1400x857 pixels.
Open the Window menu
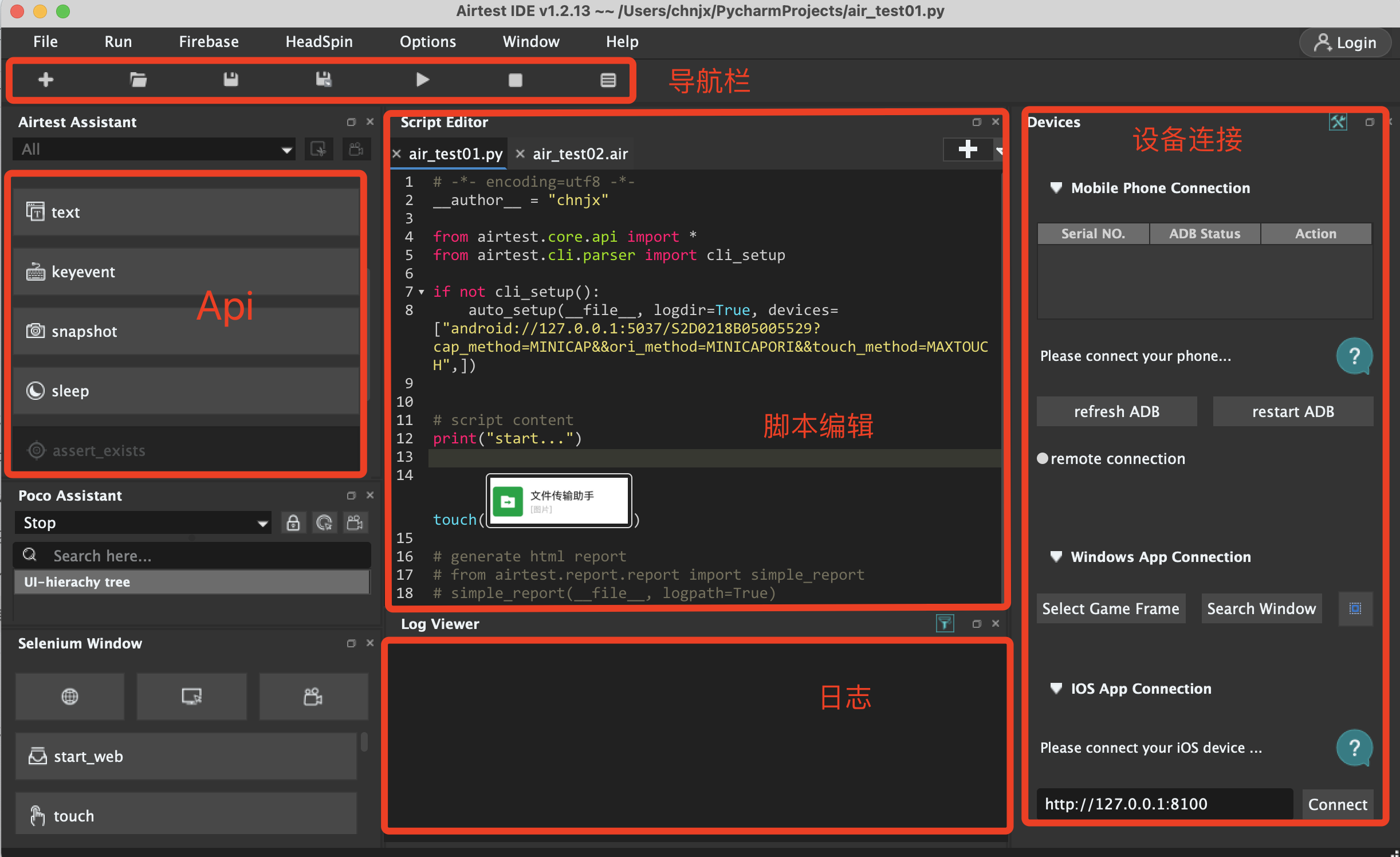(531, 42)
